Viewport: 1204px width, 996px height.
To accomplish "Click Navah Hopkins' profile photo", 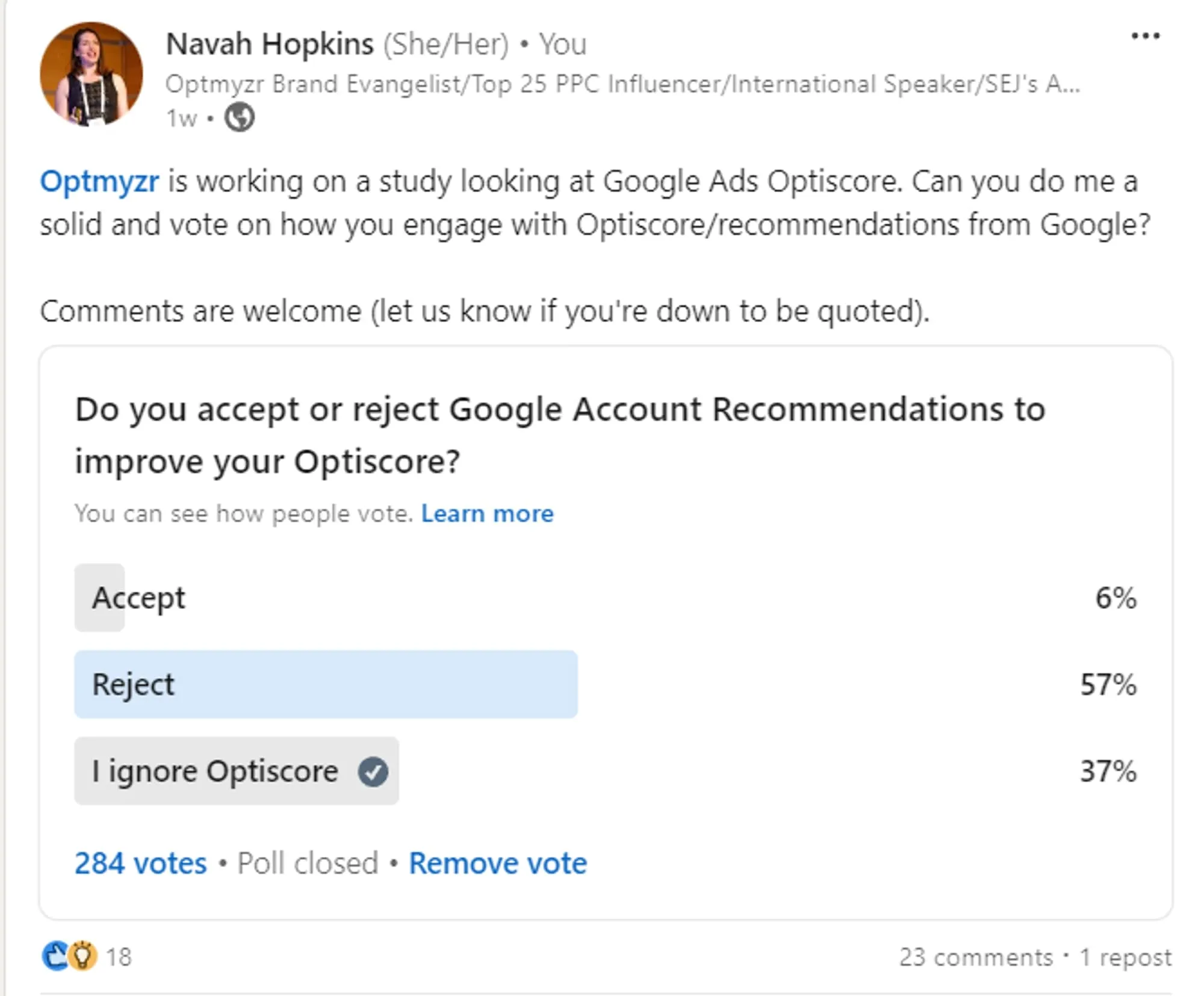I will tap(92, 74).
